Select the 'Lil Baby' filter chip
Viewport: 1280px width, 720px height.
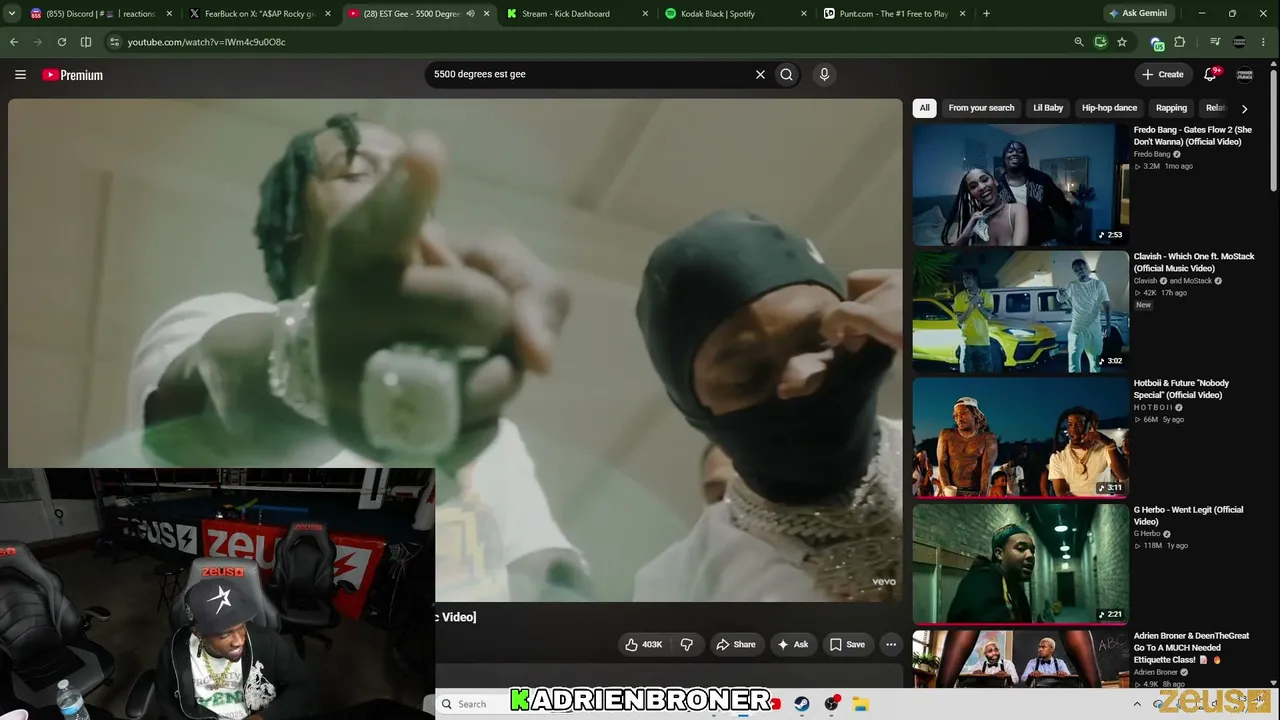(x=1048, y=108)
